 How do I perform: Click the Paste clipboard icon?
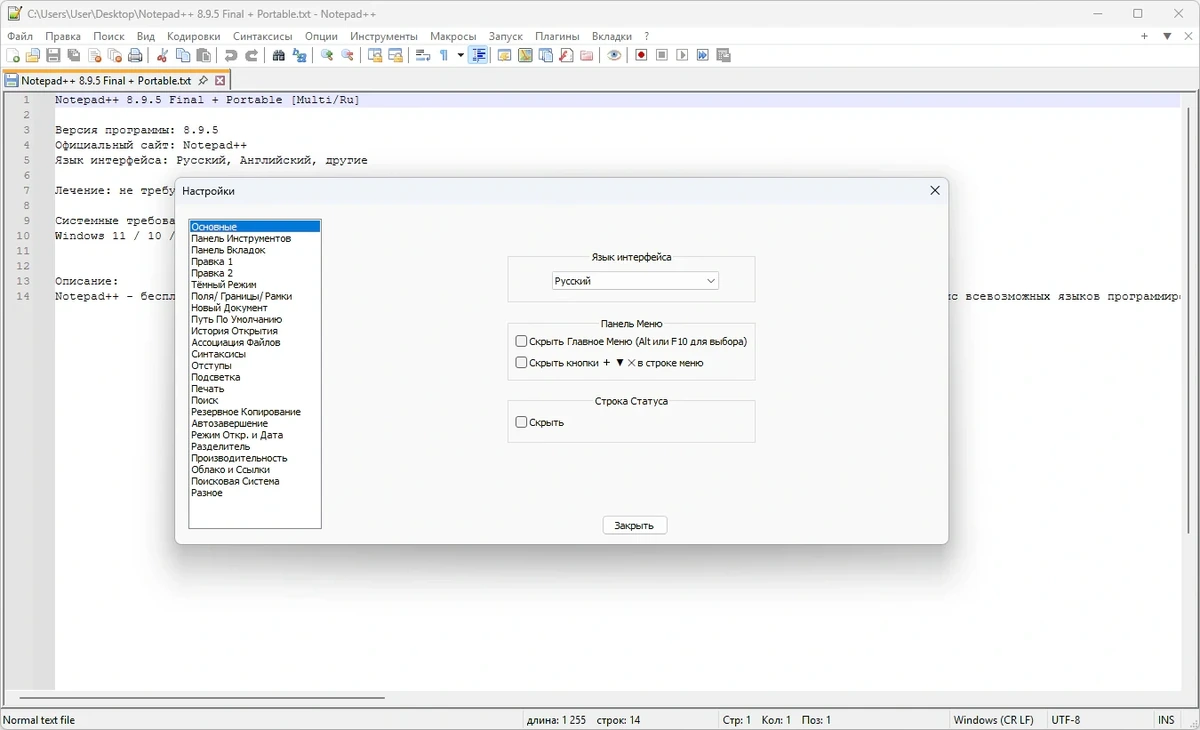pos(203,56)
